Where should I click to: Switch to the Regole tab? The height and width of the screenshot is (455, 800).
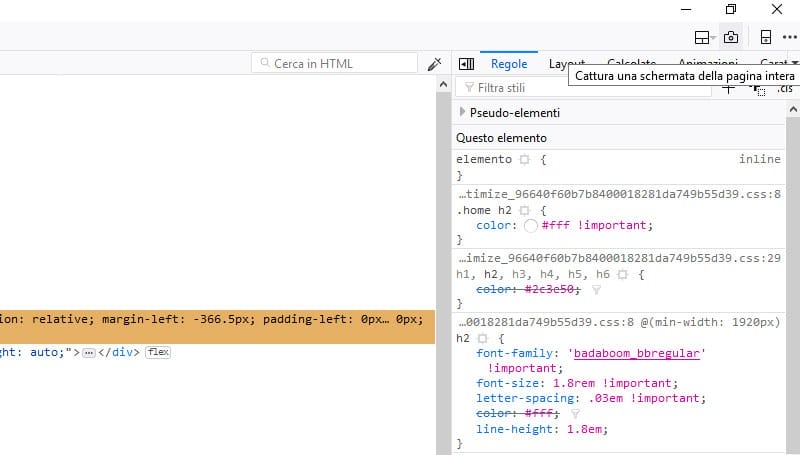[509, 64]
